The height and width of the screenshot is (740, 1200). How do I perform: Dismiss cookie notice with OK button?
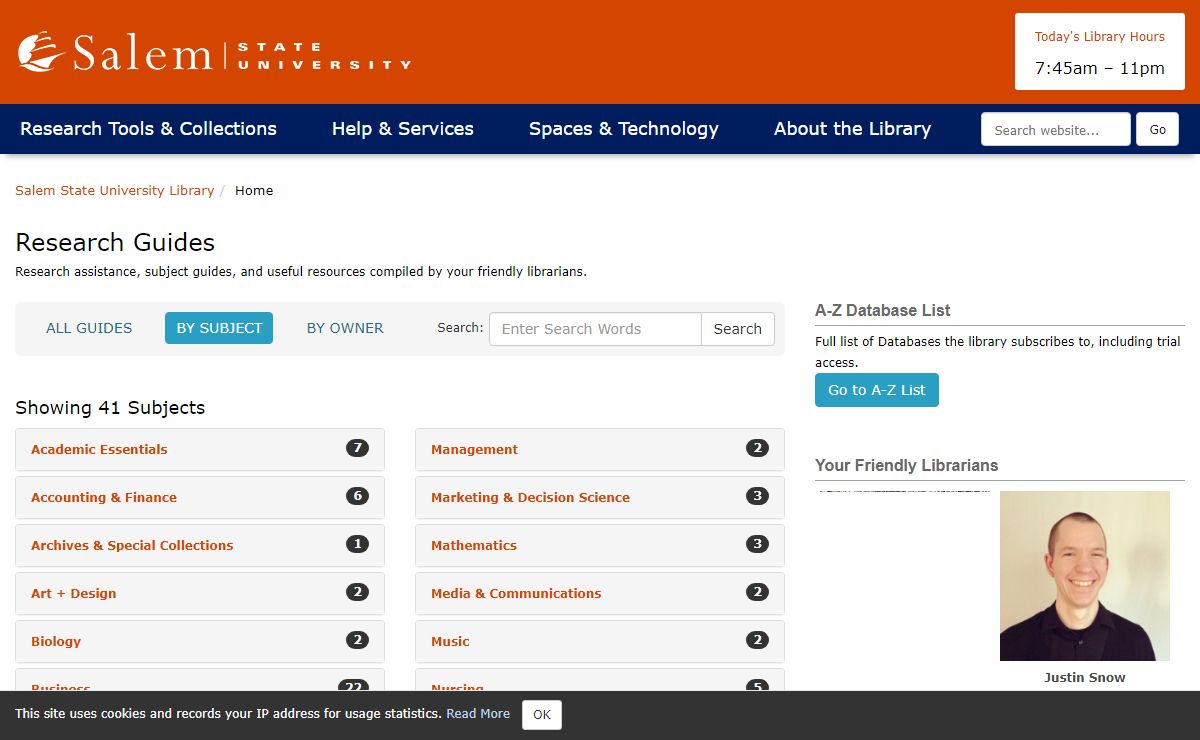point(542,715)
